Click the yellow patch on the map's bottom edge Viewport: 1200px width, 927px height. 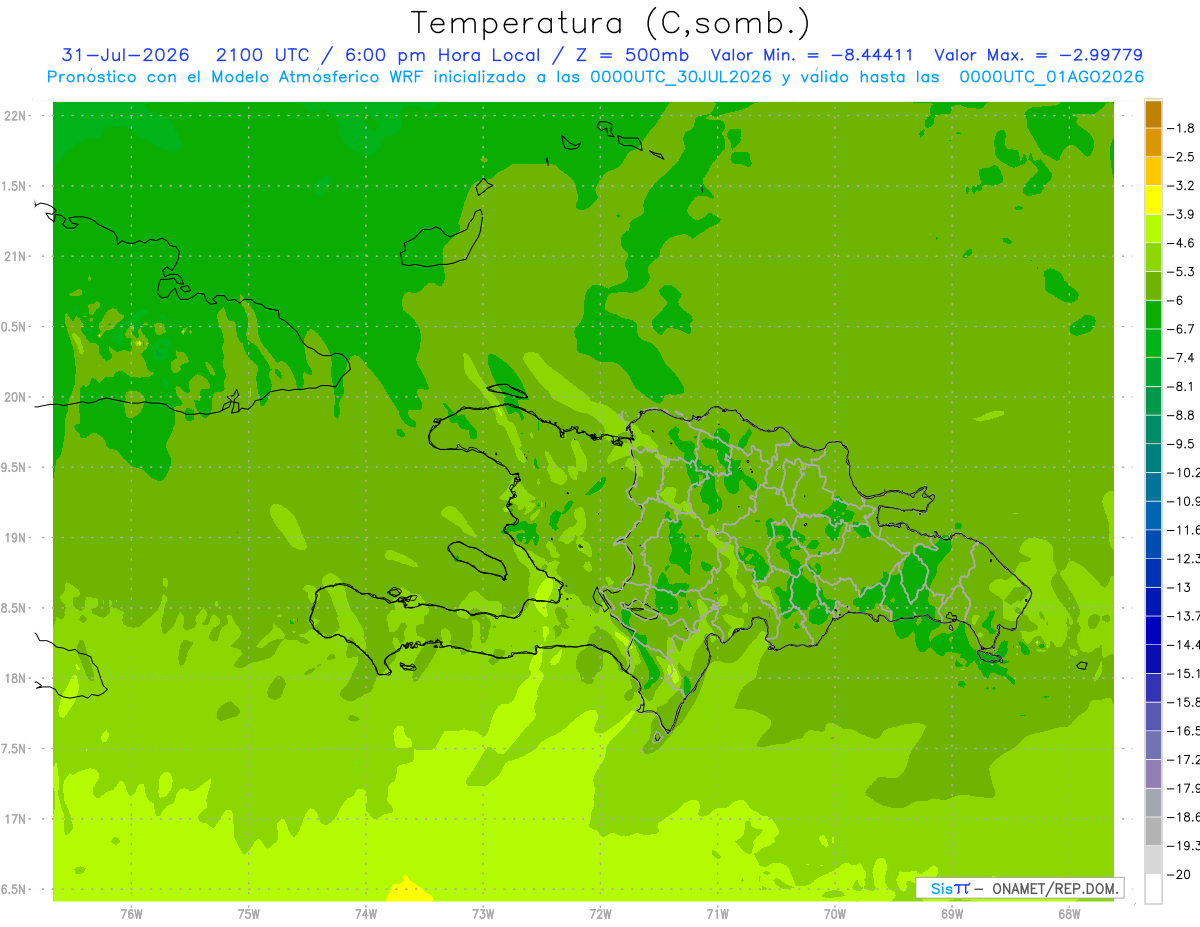pos(406,889)
